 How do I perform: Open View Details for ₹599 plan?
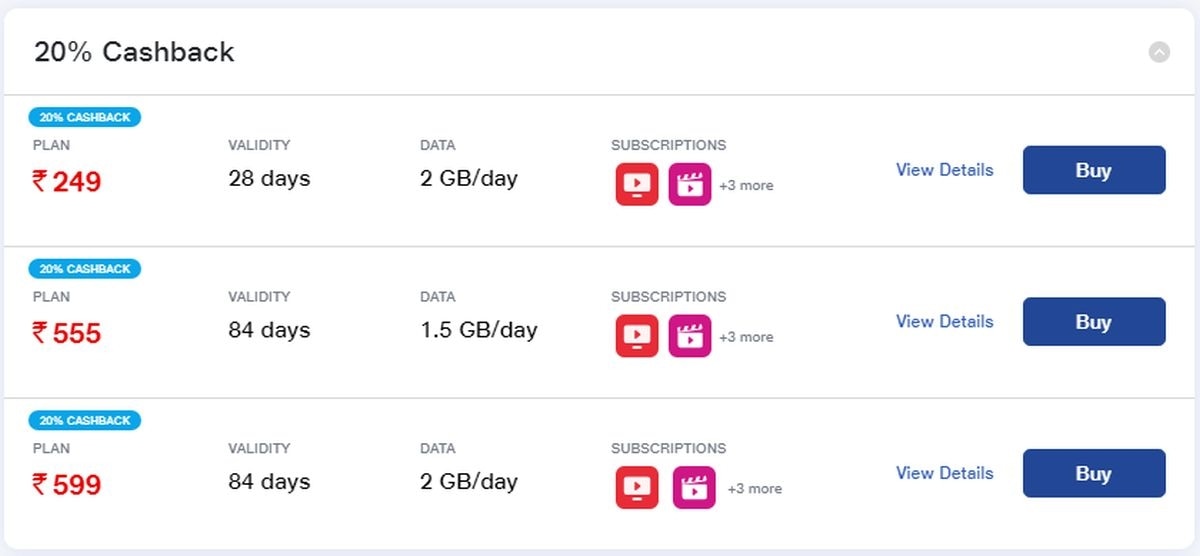[944, 473]
